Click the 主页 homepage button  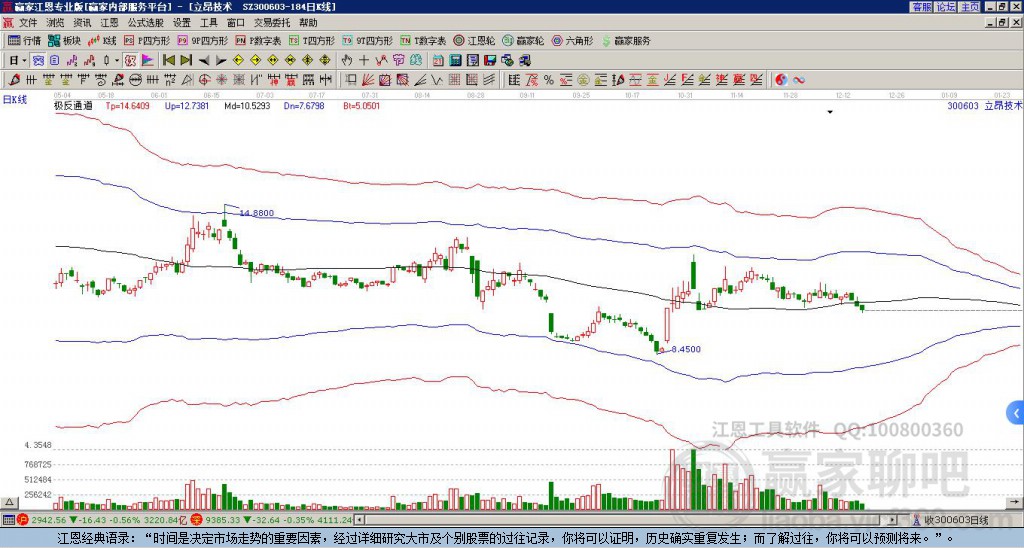970,7
